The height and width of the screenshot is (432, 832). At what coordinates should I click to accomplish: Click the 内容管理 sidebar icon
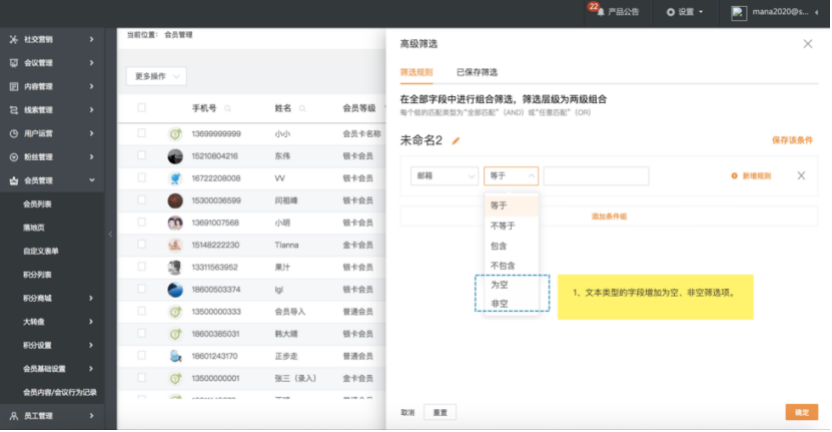[x=14, y=87]
